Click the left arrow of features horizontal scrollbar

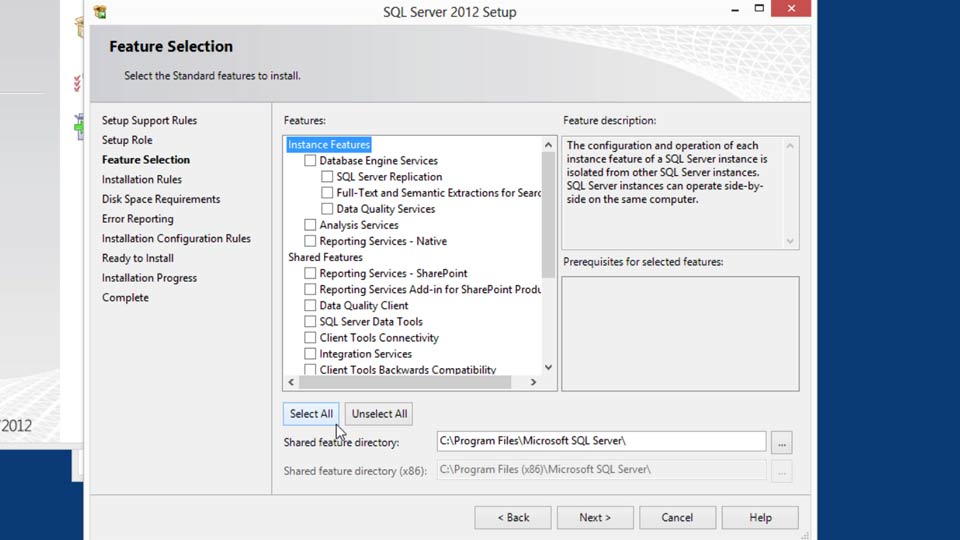(x=291, y=382)
